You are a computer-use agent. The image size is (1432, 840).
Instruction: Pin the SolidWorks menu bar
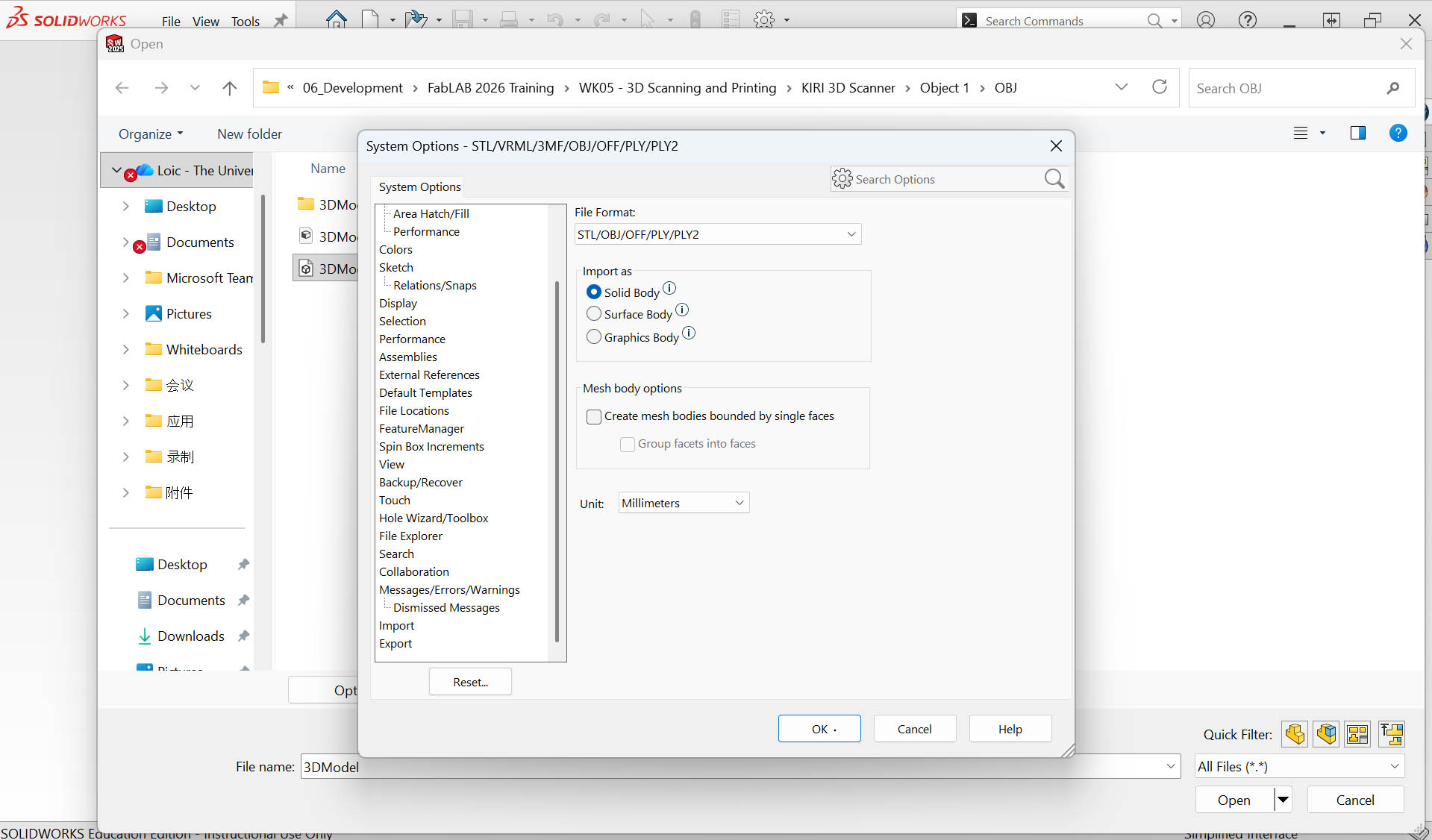coord(281,21)
